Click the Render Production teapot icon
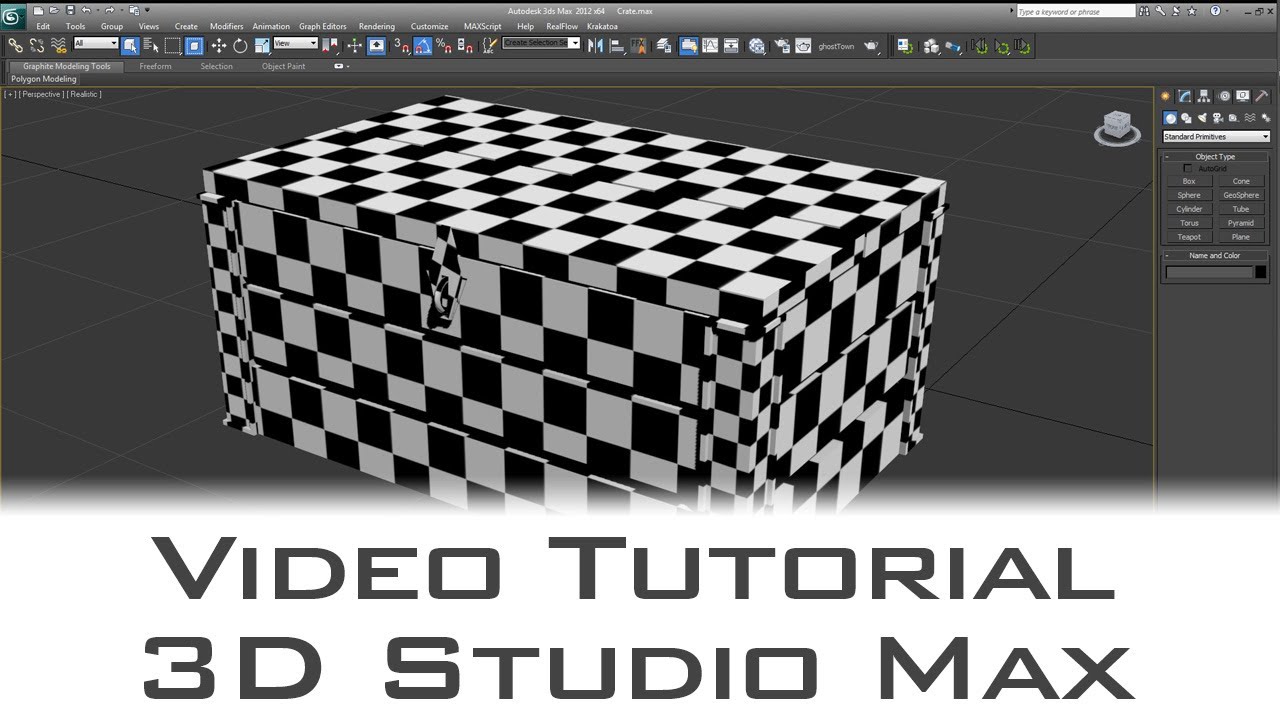Viewport: 1280px width, 720px height. click(x=872, y=45)
